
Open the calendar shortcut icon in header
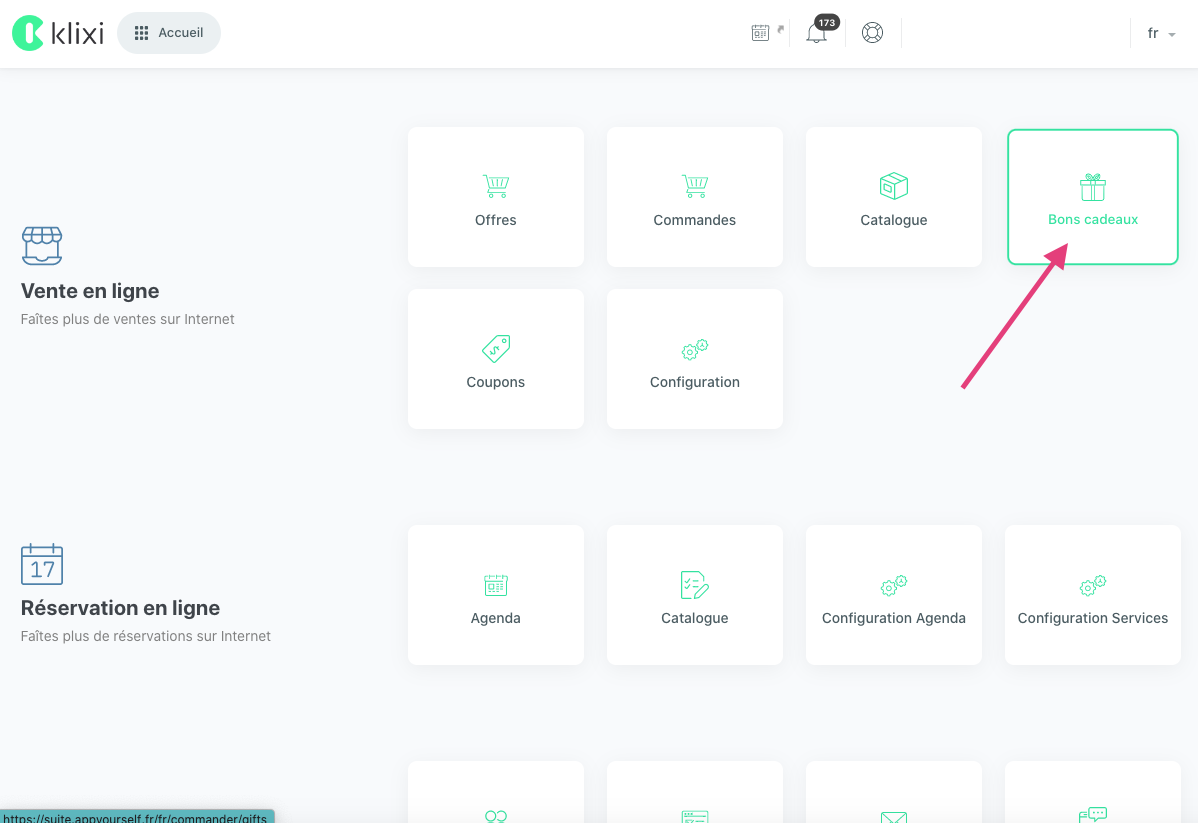pos(761,33)
